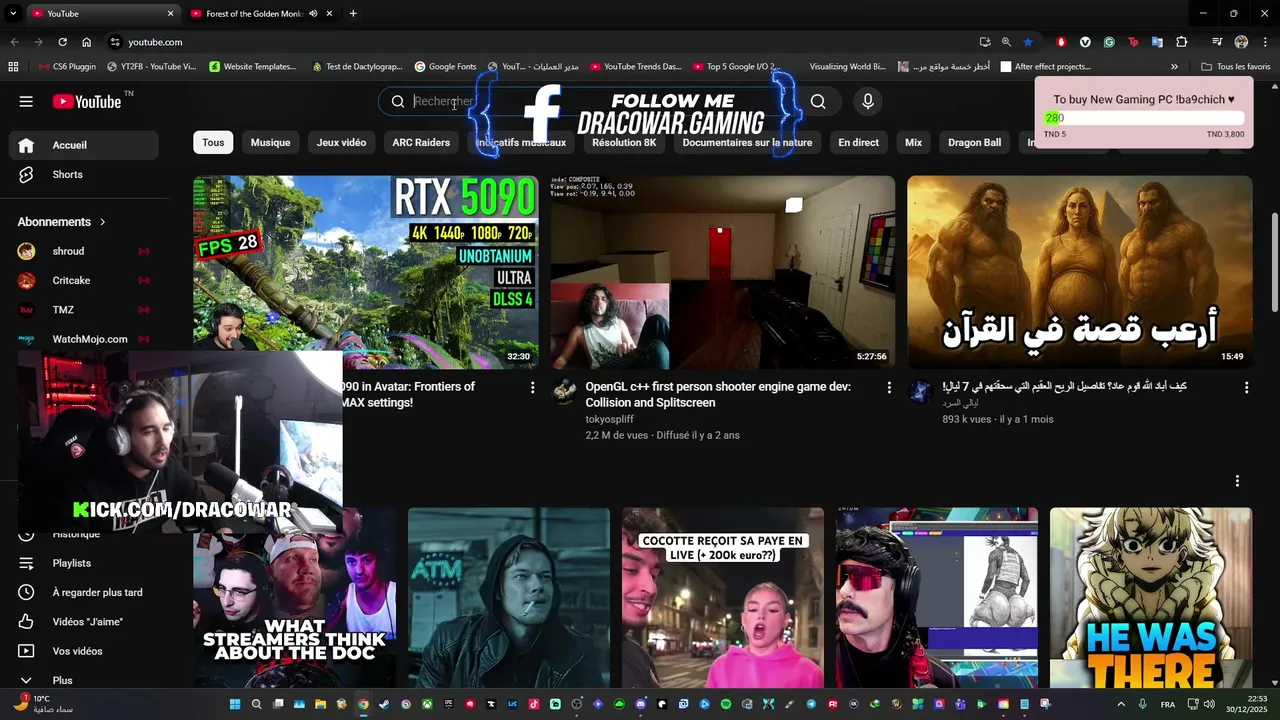Open the Google Translate extension icon
Image resolution: width=1280 pixels, height=720 pixels.
point(1157,42)
